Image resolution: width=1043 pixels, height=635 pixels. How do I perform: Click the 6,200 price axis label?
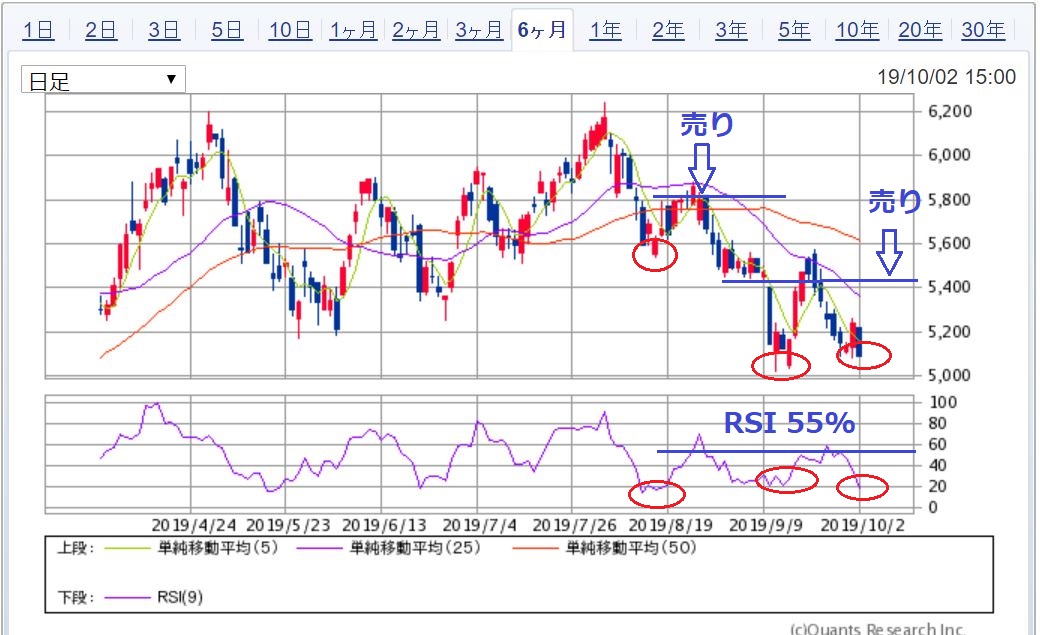[x=950, y=111]
